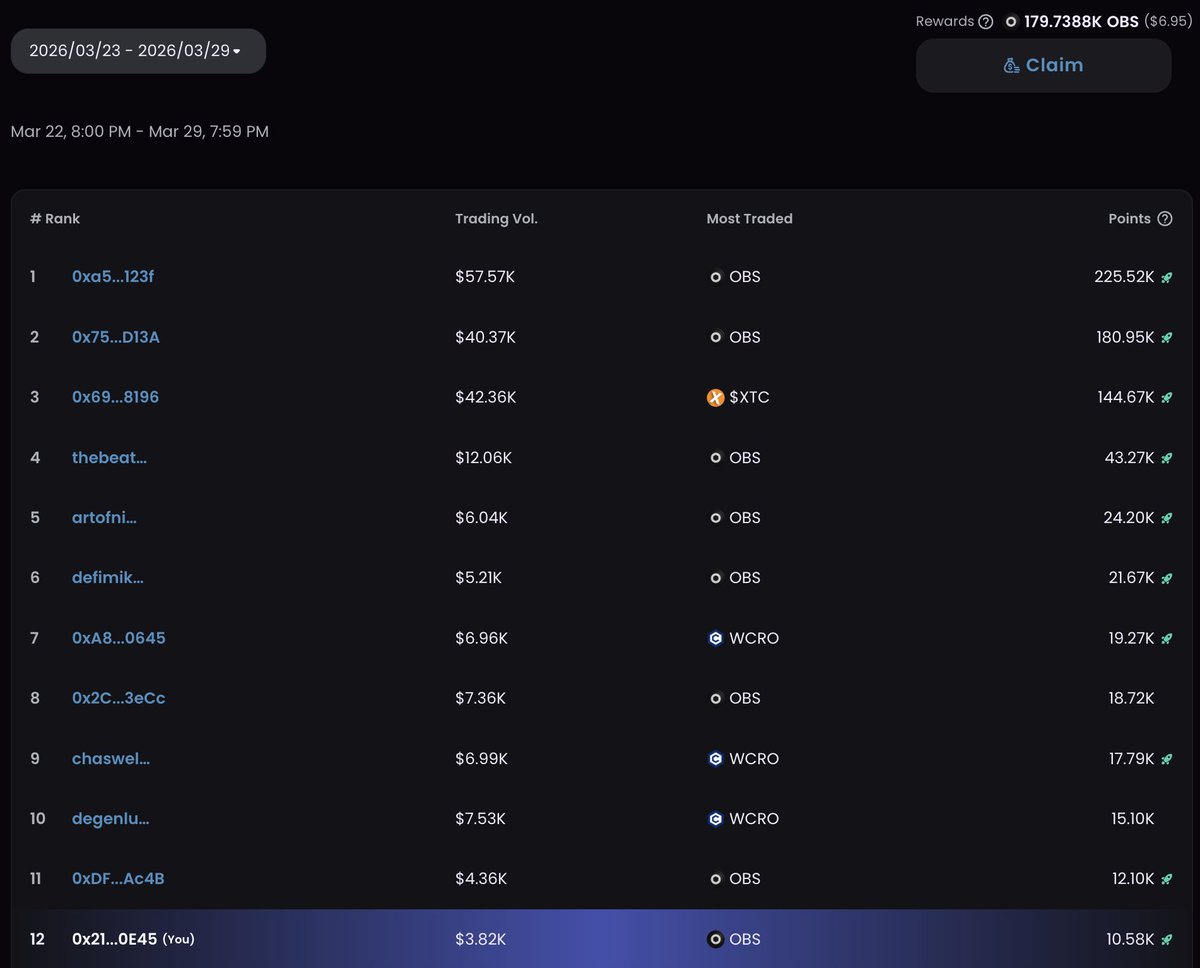Open wallet address 0xDF...Ac4B
Viewport: 1200px width, 968px height.
click(x=118, y=878)
